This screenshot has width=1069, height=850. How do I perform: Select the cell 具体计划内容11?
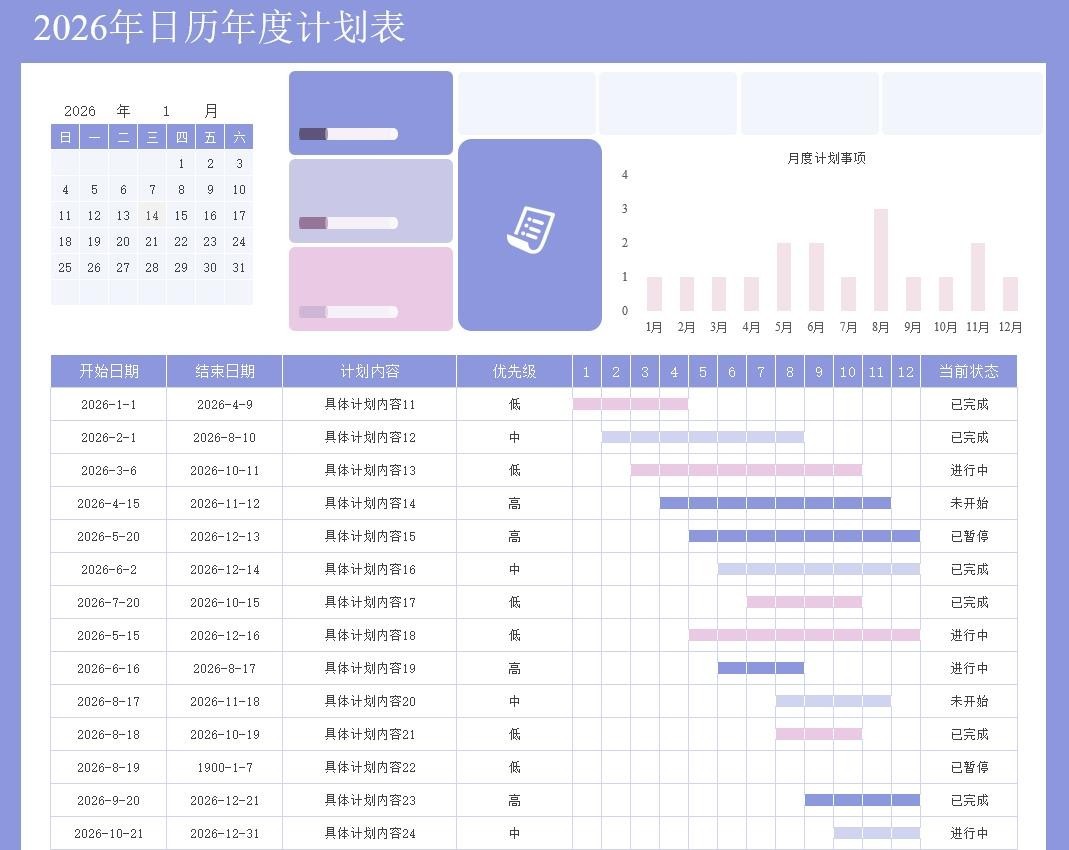370,404
